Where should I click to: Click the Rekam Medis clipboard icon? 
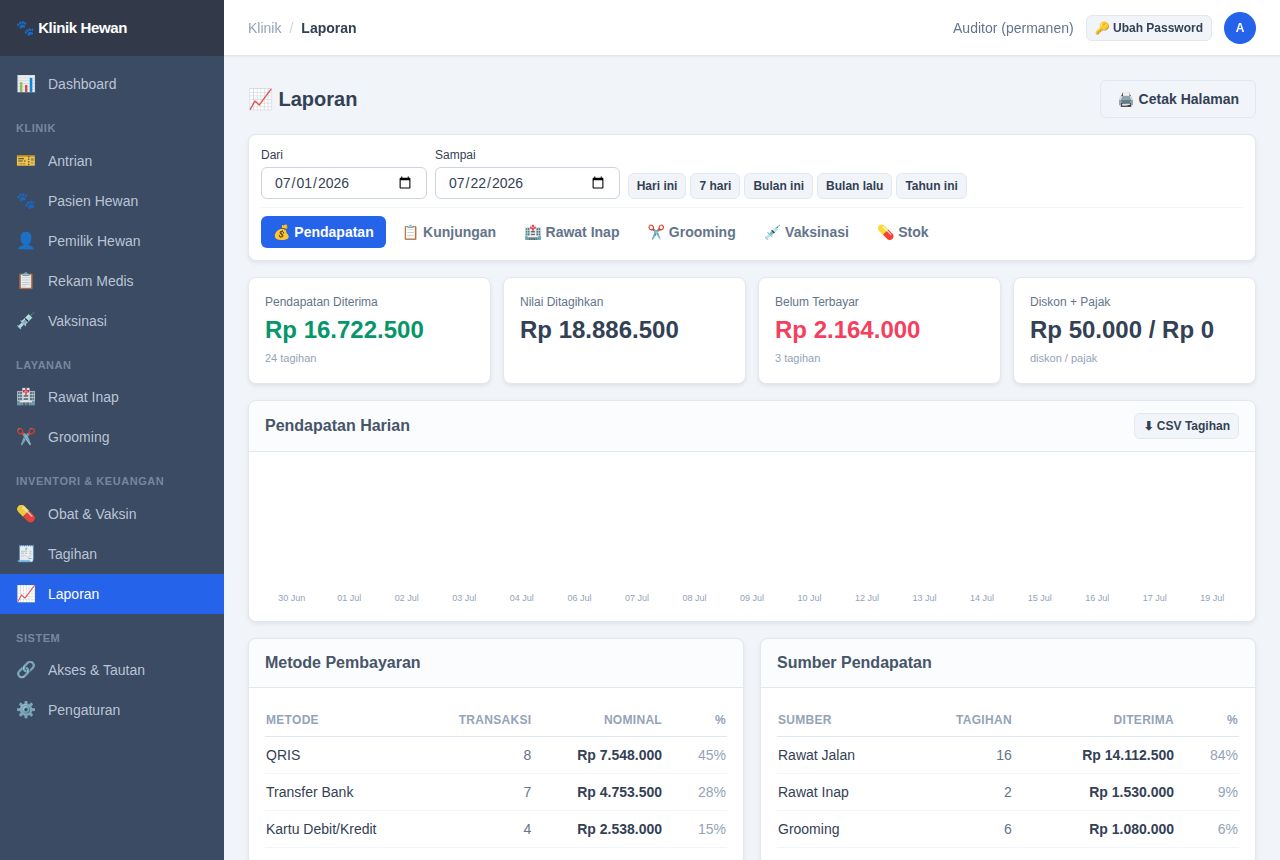(x=26, y=281)
